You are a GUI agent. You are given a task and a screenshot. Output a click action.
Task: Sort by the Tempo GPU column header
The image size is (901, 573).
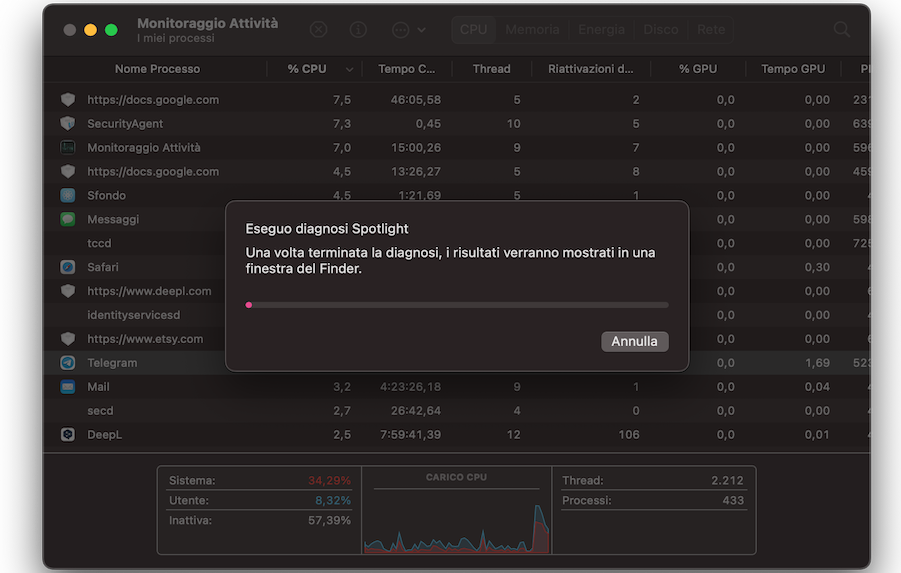793,69
